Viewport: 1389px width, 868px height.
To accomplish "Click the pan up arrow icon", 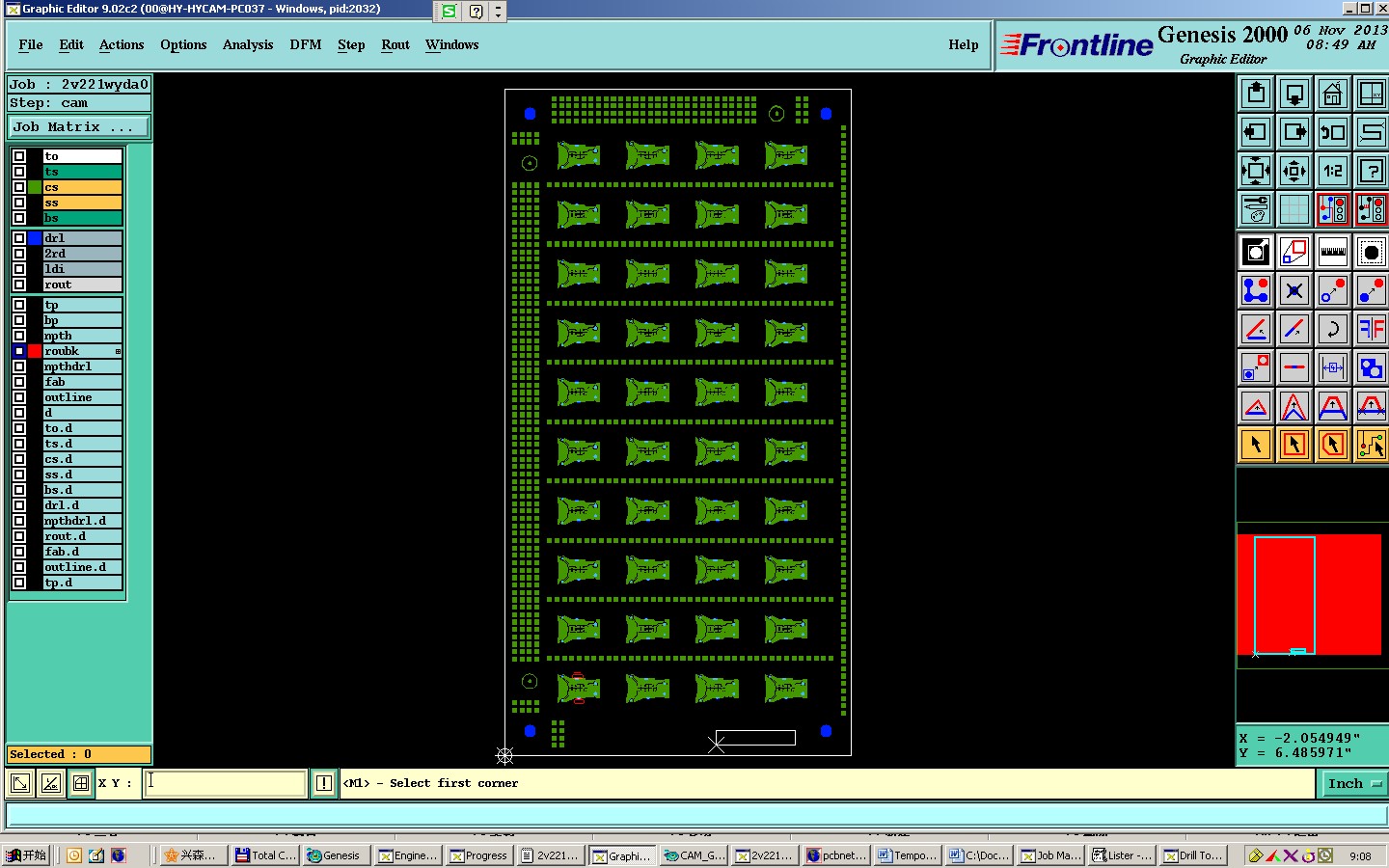I will (x=1256, y=94).
